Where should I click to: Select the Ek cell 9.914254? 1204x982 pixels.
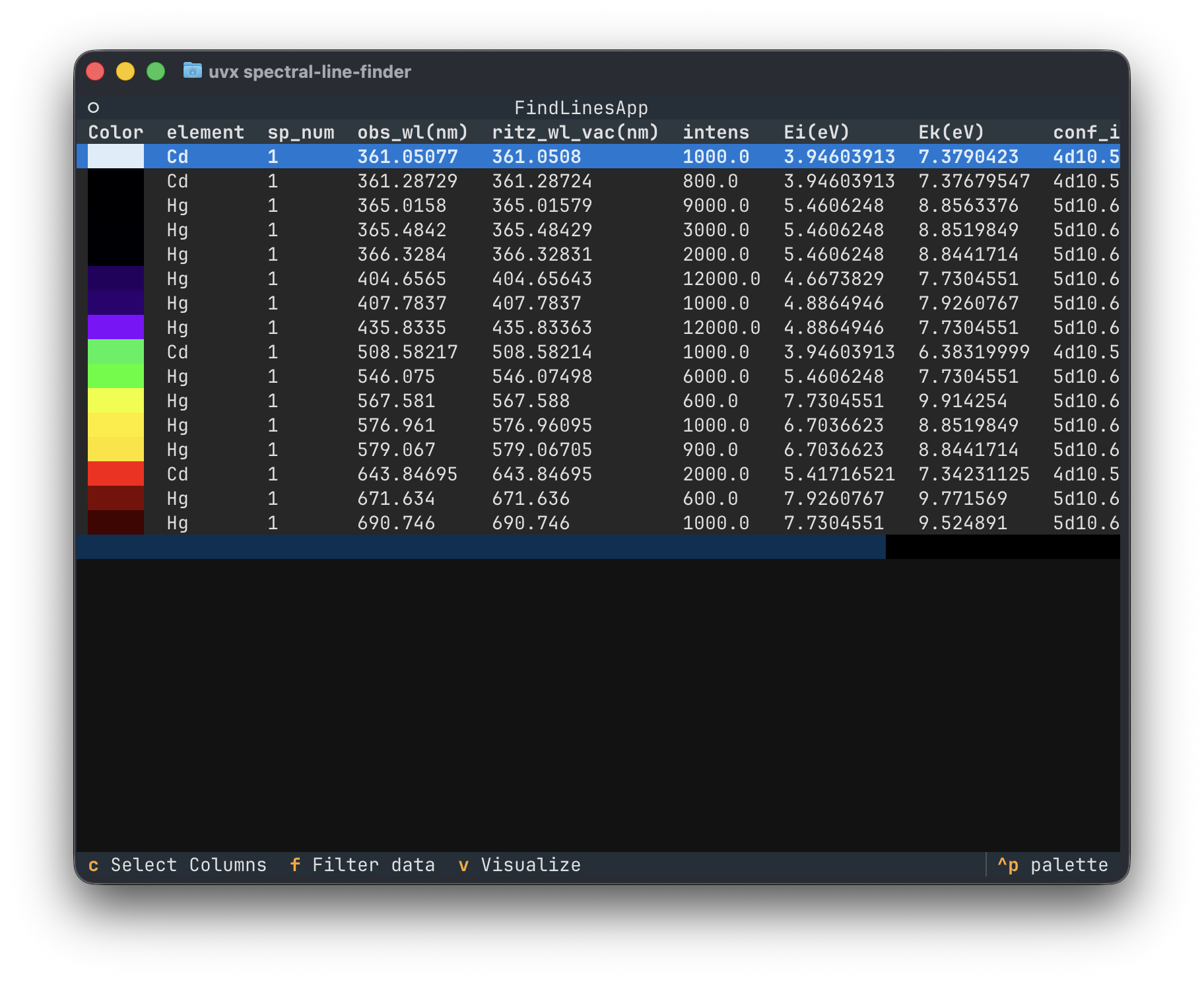(x=962, y=401)
